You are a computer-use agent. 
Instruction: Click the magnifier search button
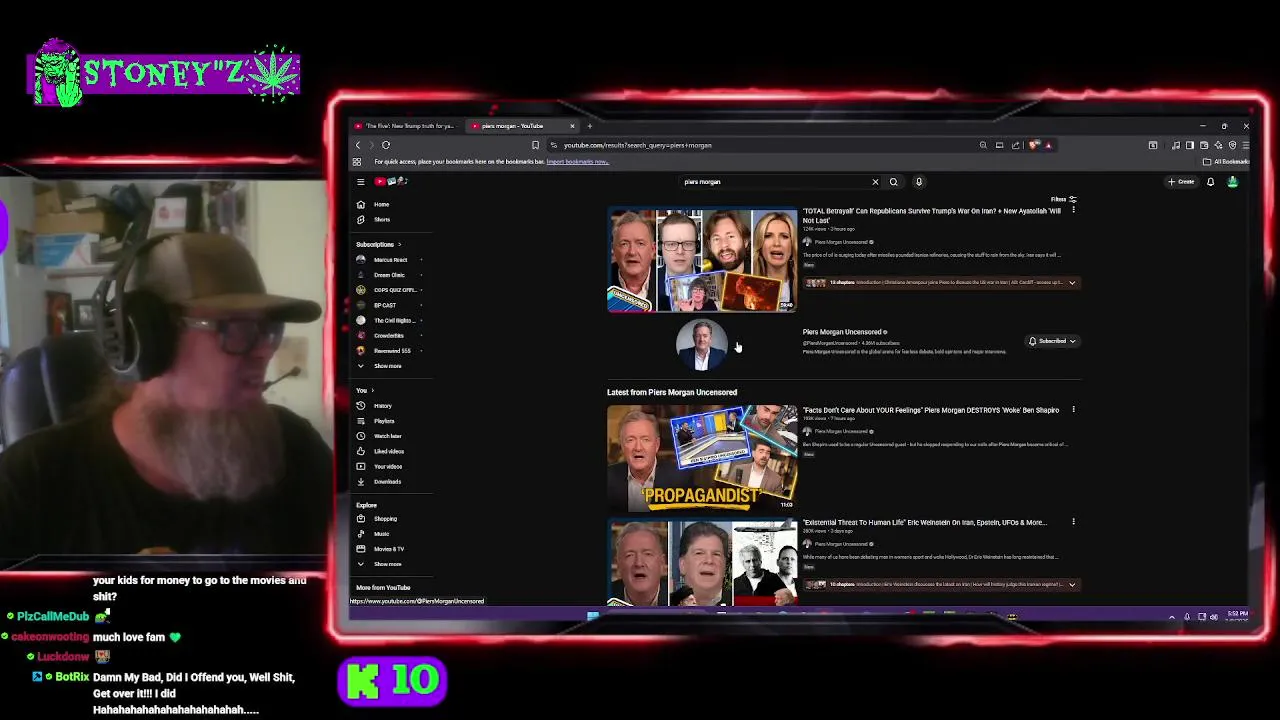click(894, 182)
